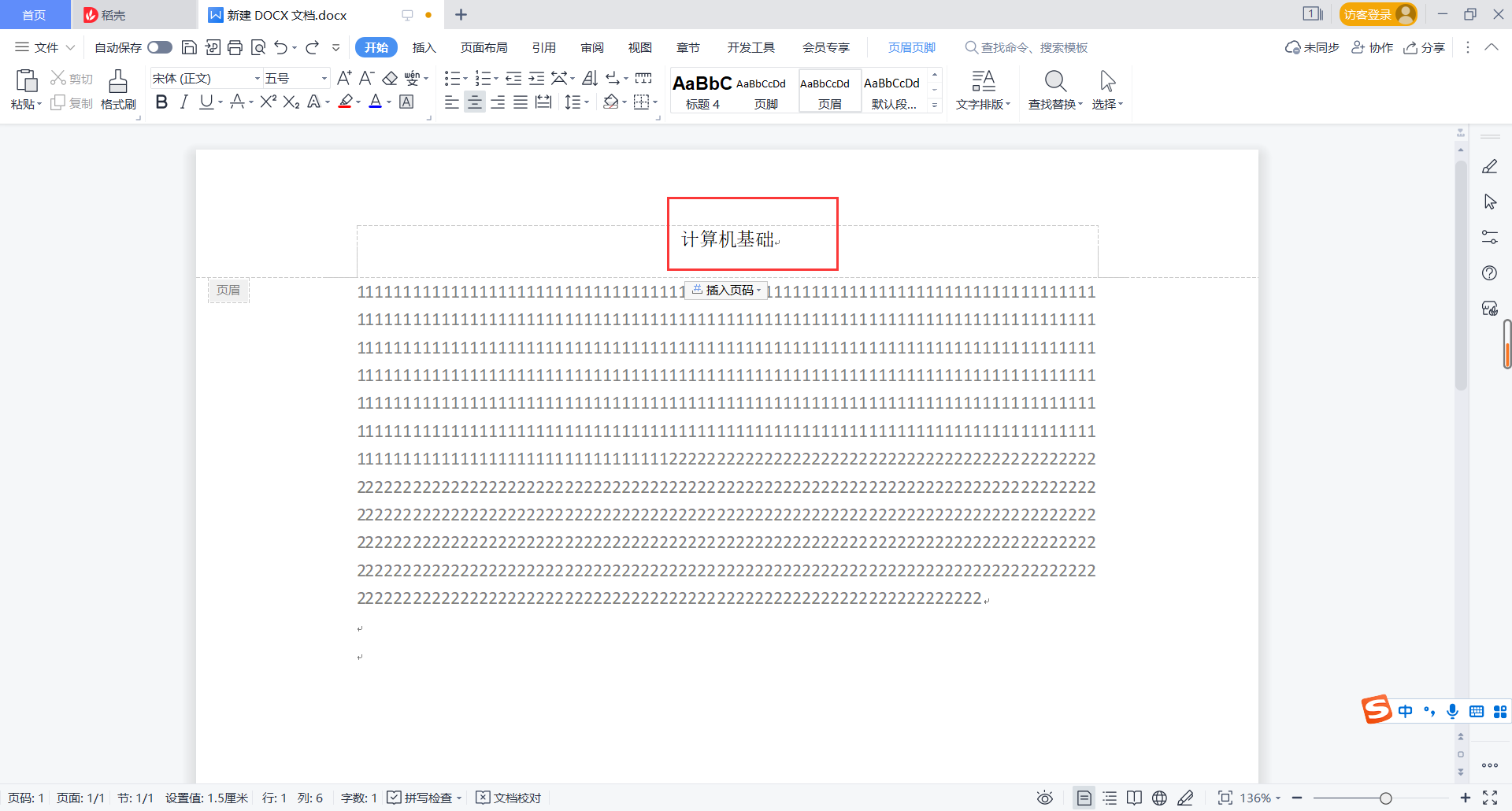Click the 页眉 label beside the header
1512x811 pixels.
pyautogui.click(x=228, y=290)
